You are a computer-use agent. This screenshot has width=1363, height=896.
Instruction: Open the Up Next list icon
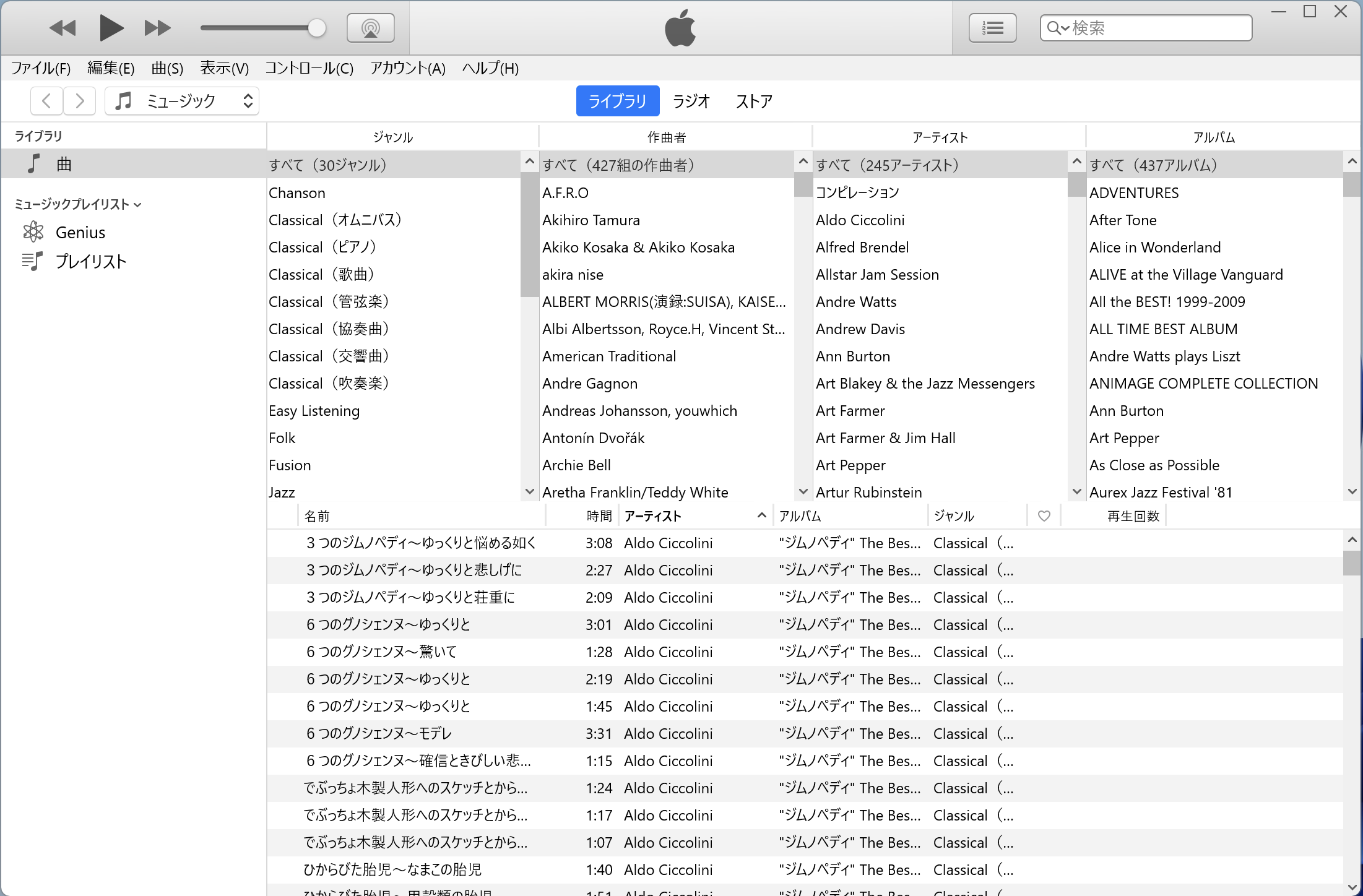pos(992,28)
